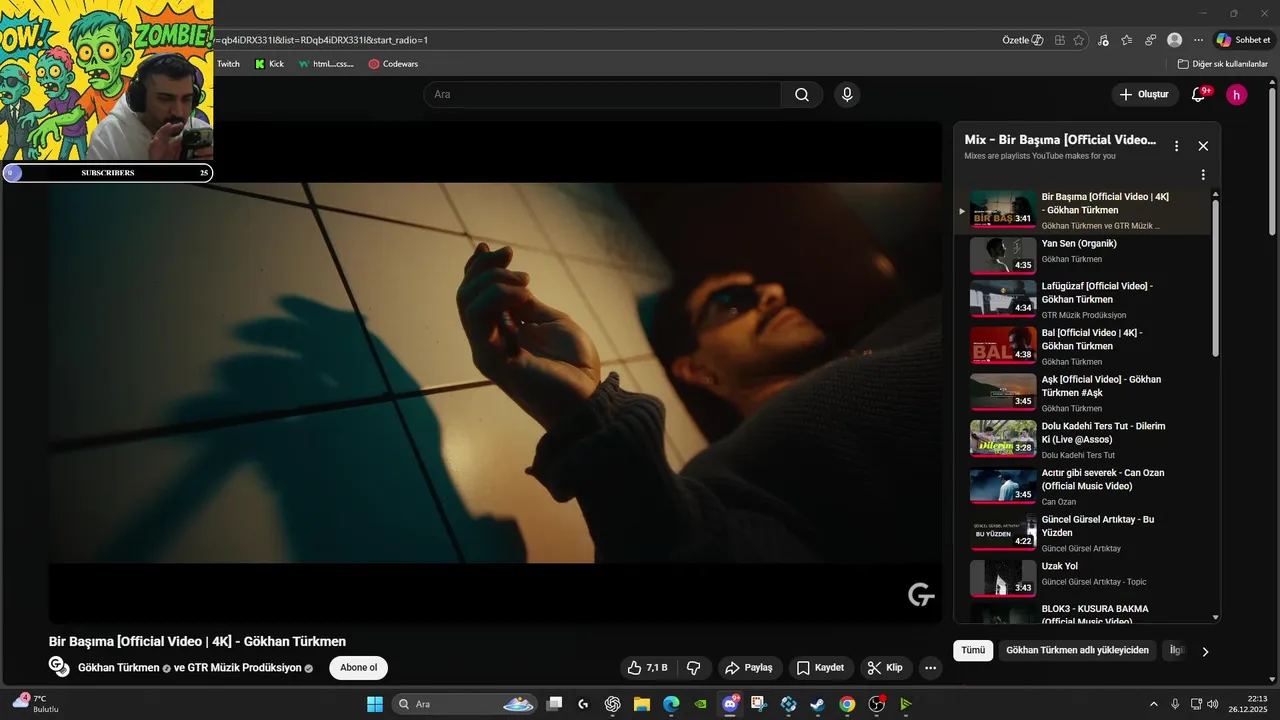Show more filter chips with right arrow
The width and height of the screenshot is (1280, 720).
[x=1205, y=651]
